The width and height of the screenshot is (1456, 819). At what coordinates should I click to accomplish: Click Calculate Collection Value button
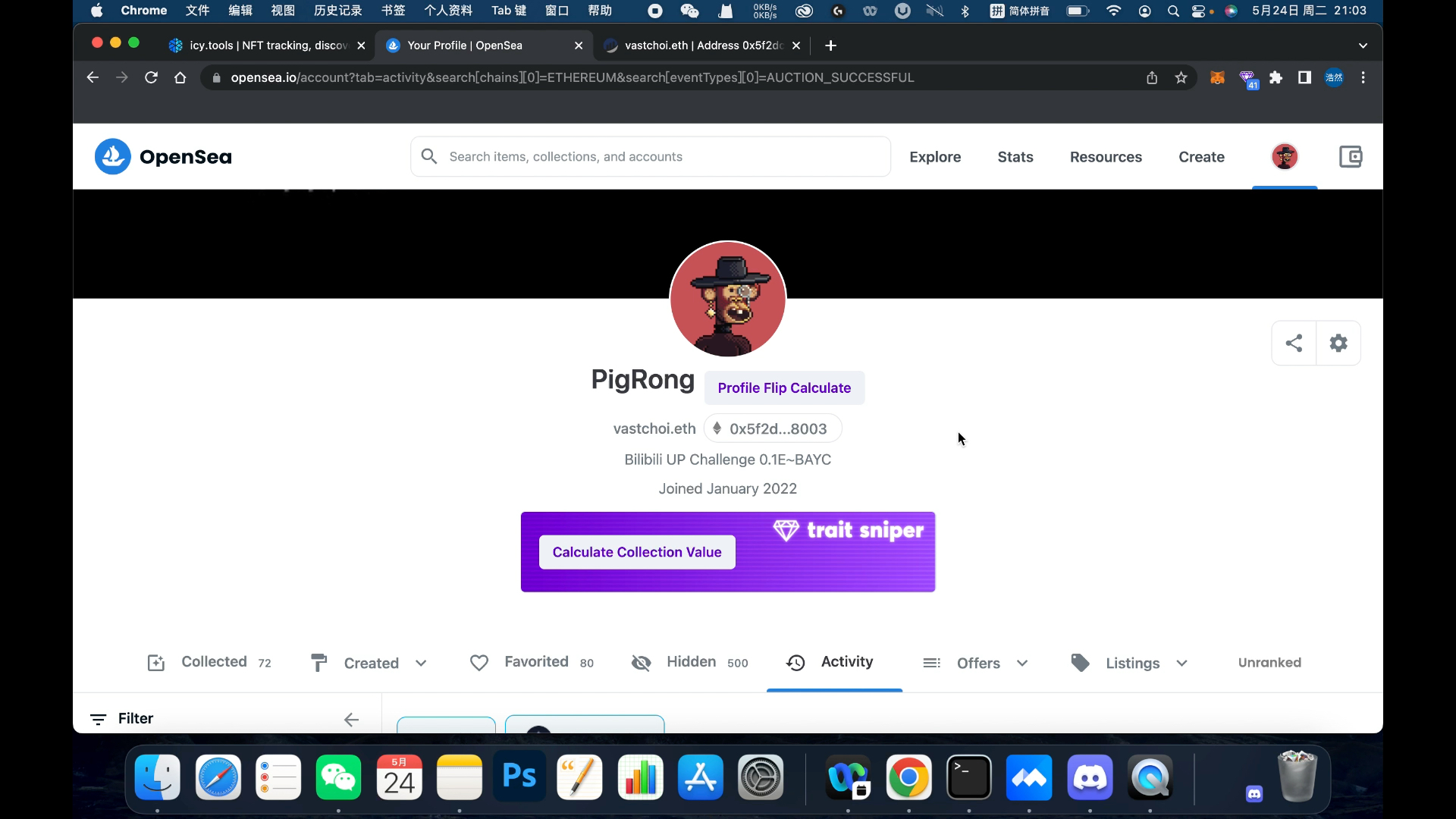point(637,552)
